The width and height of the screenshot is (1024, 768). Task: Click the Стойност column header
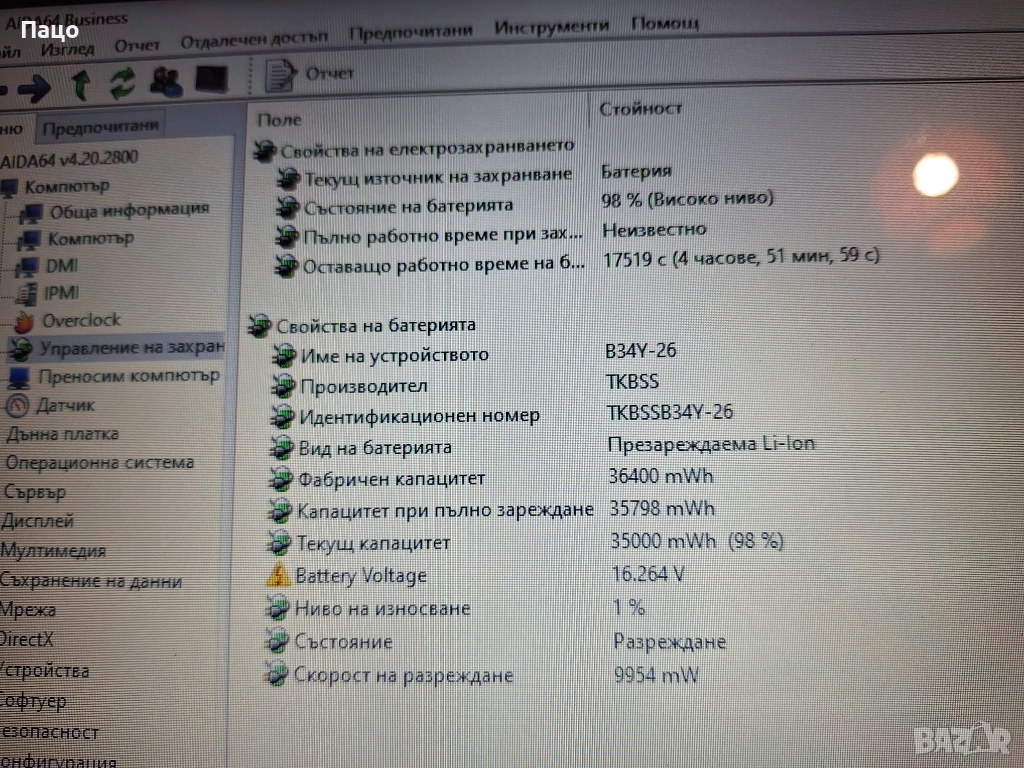pos(641,108)
